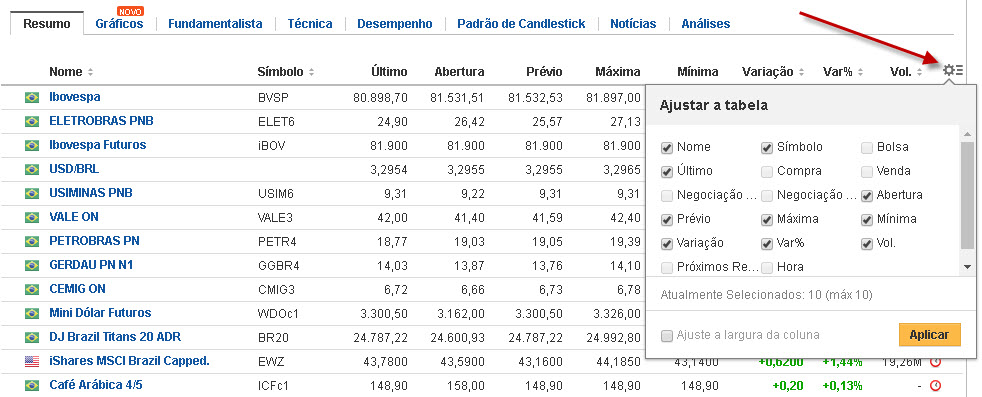The width and height of the screenshot is (982, 397).
Task: Check Ajuste a largura da coluna
Action: click(x=666, y=336)
